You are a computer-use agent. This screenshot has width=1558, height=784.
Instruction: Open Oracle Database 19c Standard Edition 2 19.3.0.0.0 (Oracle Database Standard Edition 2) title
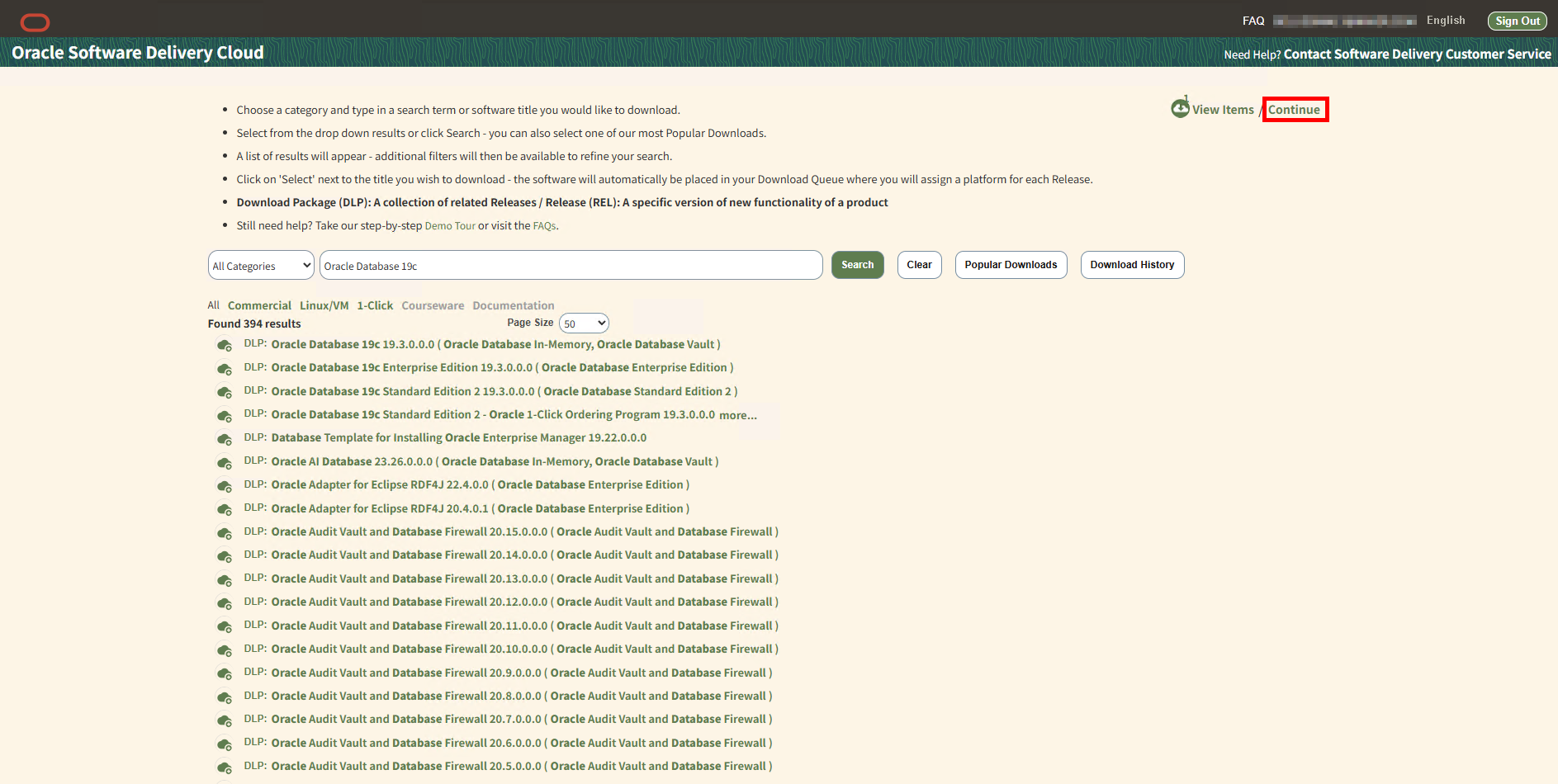pos(504,392)
